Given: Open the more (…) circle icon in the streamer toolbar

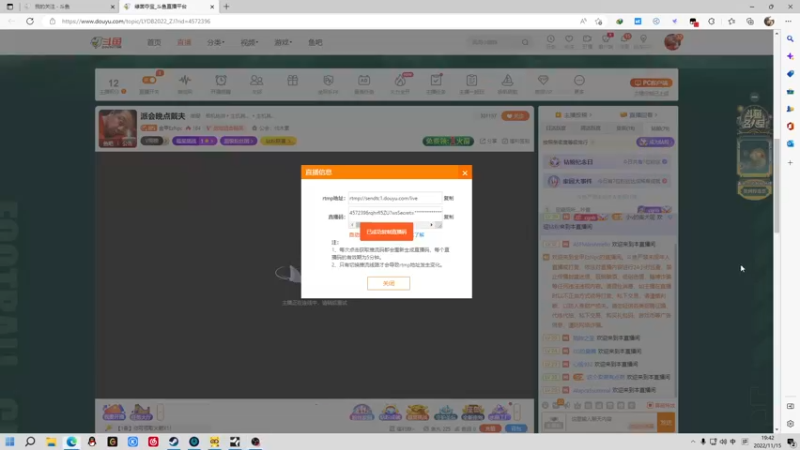Looking at the screenshot, I should pyautogui.click(x=579, y=80).
